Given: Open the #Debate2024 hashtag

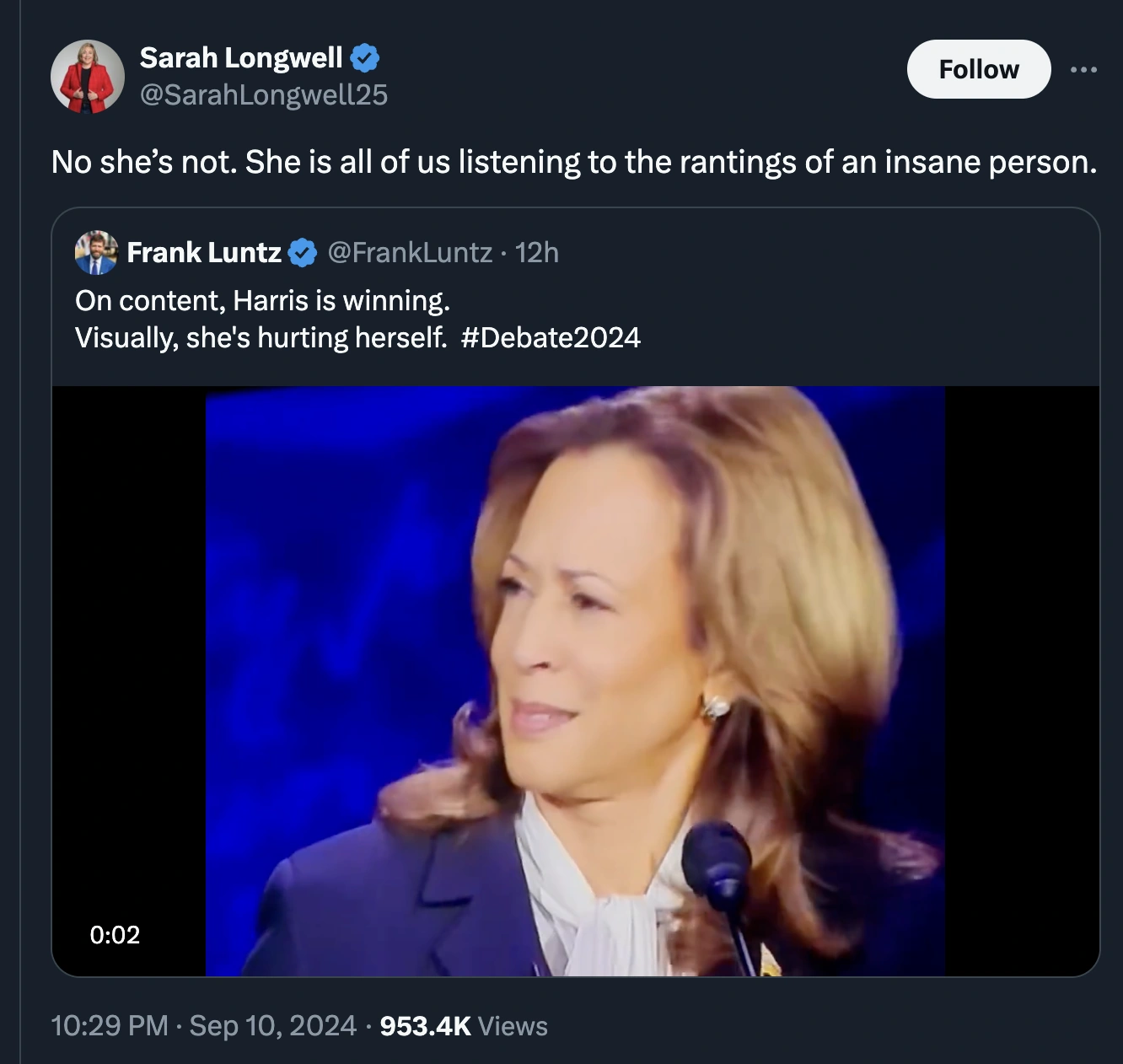Looking at the screenshot, I should 551,338.
